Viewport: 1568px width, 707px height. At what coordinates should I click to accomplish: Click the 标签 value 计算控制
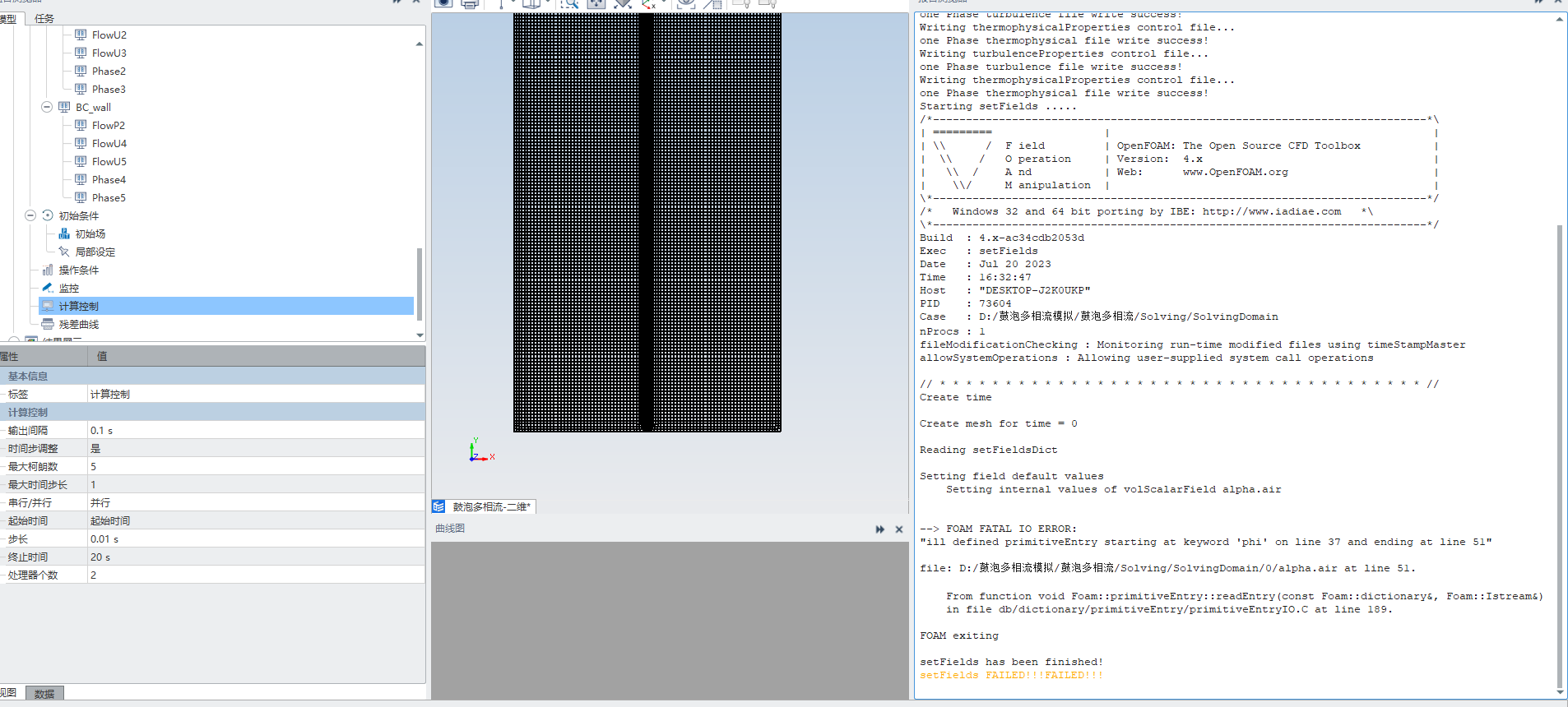click(256, 394)
